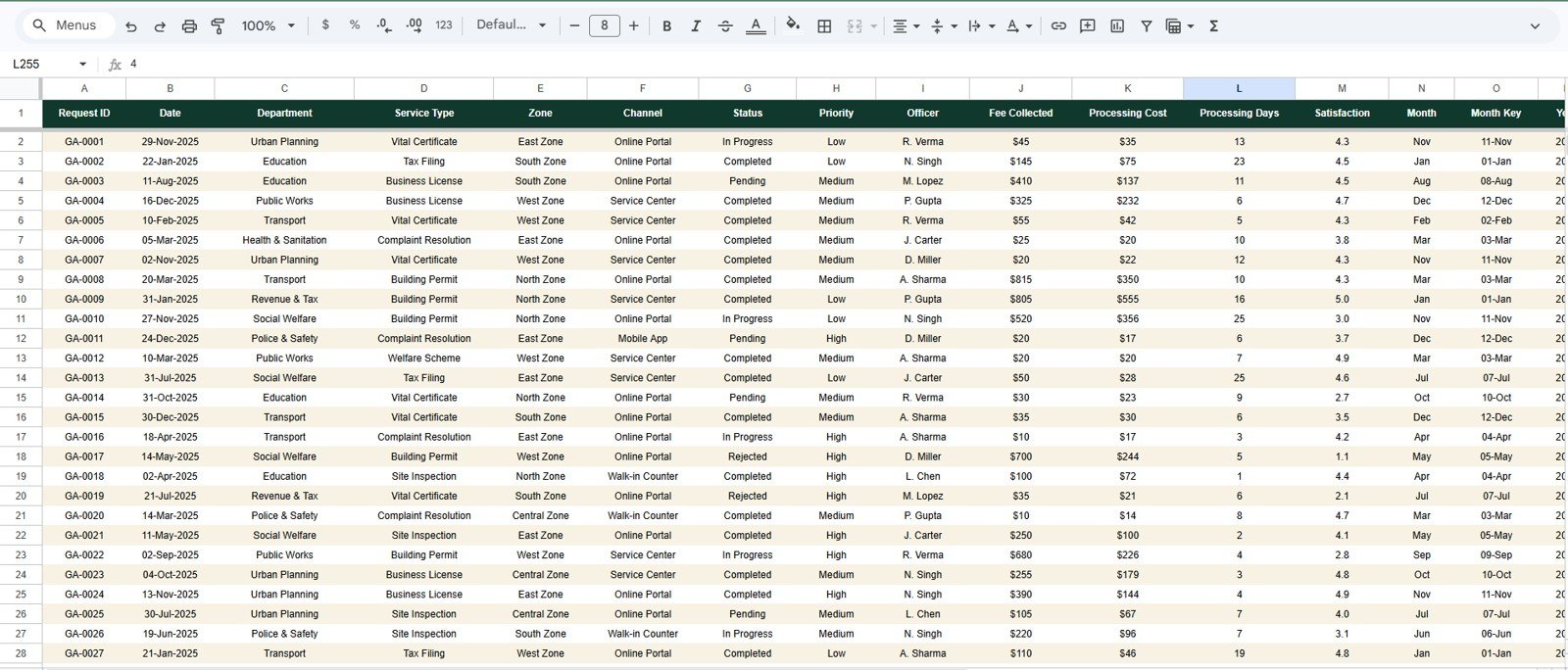The height and width of the screenshot is (670, 1568).
Task: Open the filter views dropdown
Action: [x=1180, y=26]
